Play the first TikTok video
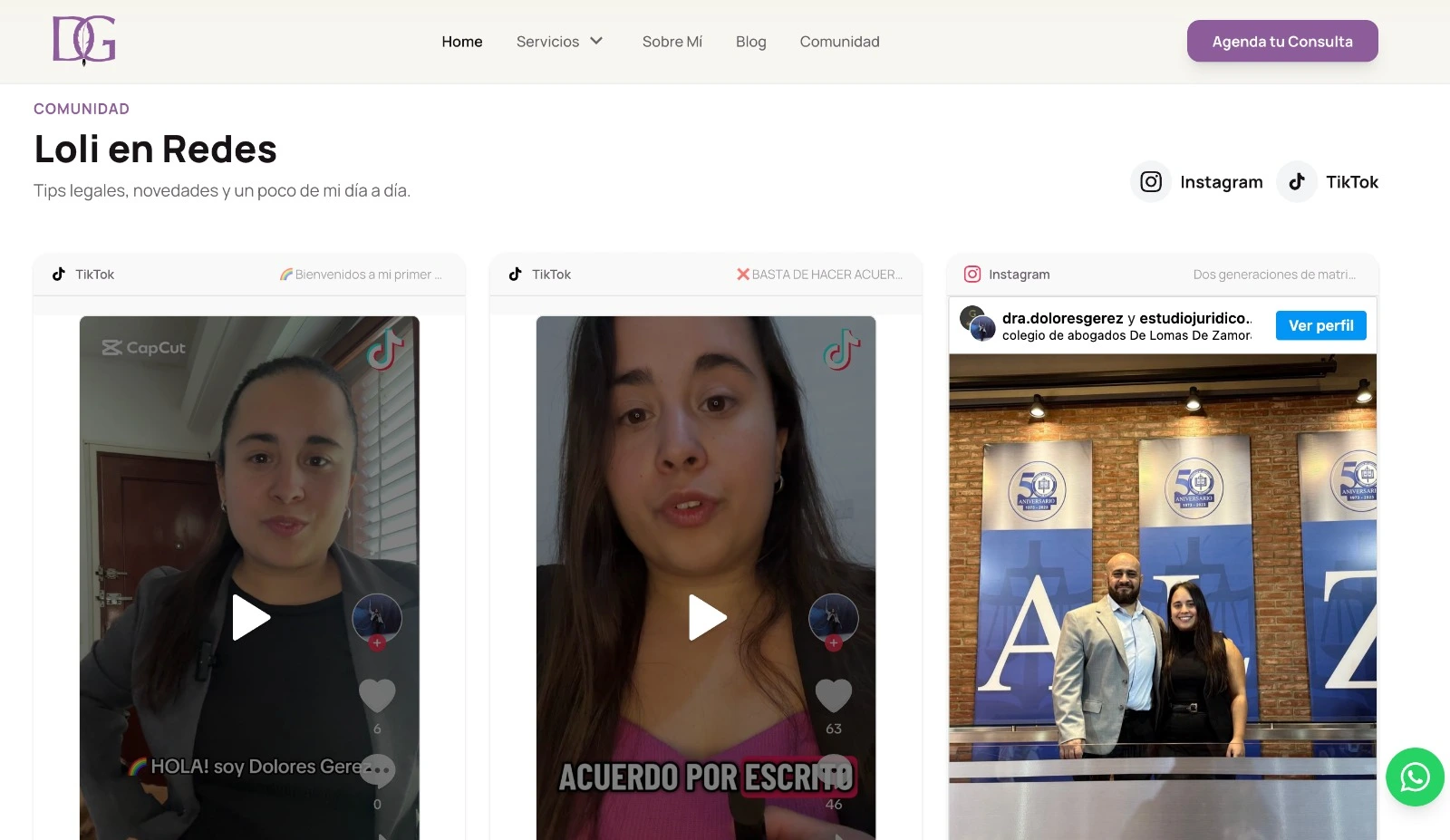1450x840 pixels. pyautogui.click(x=250, y=617)
